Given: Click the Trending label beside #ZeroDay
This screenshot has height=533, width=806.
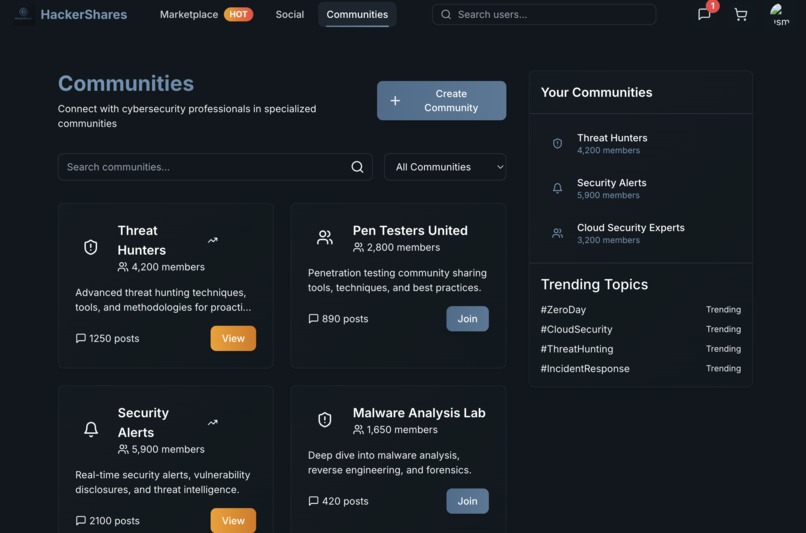Looking at the screenshot, I should [x=723, y=309].
